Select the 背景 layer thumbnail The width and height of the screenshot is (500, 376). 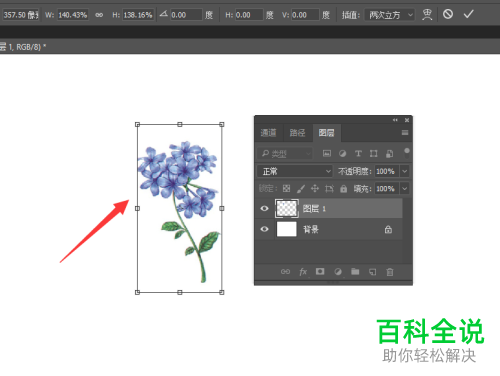coord(287,229)
